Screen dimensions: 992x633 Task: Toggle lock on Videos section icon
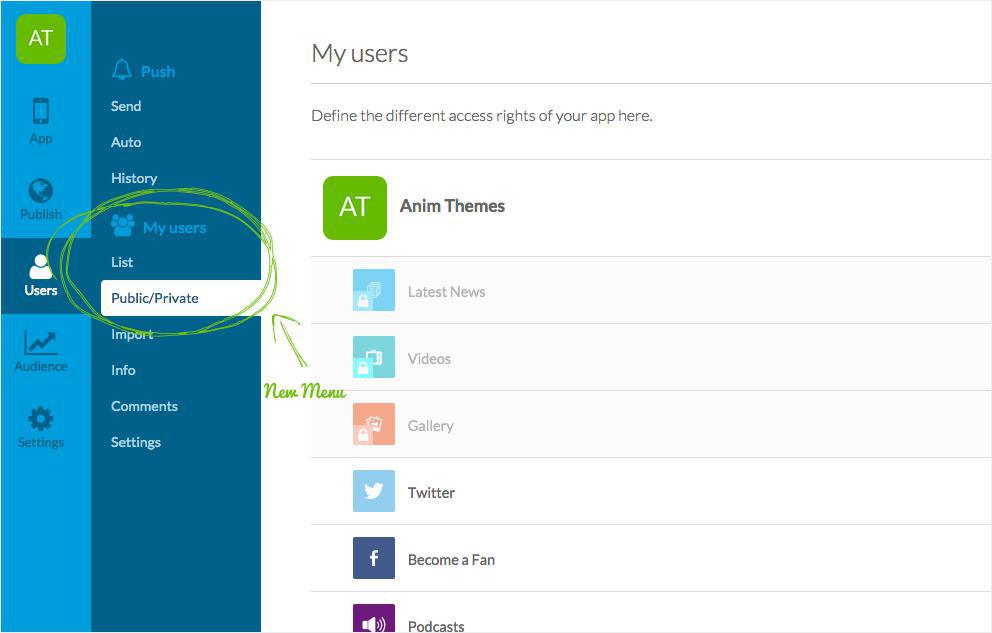click(363, 367)
